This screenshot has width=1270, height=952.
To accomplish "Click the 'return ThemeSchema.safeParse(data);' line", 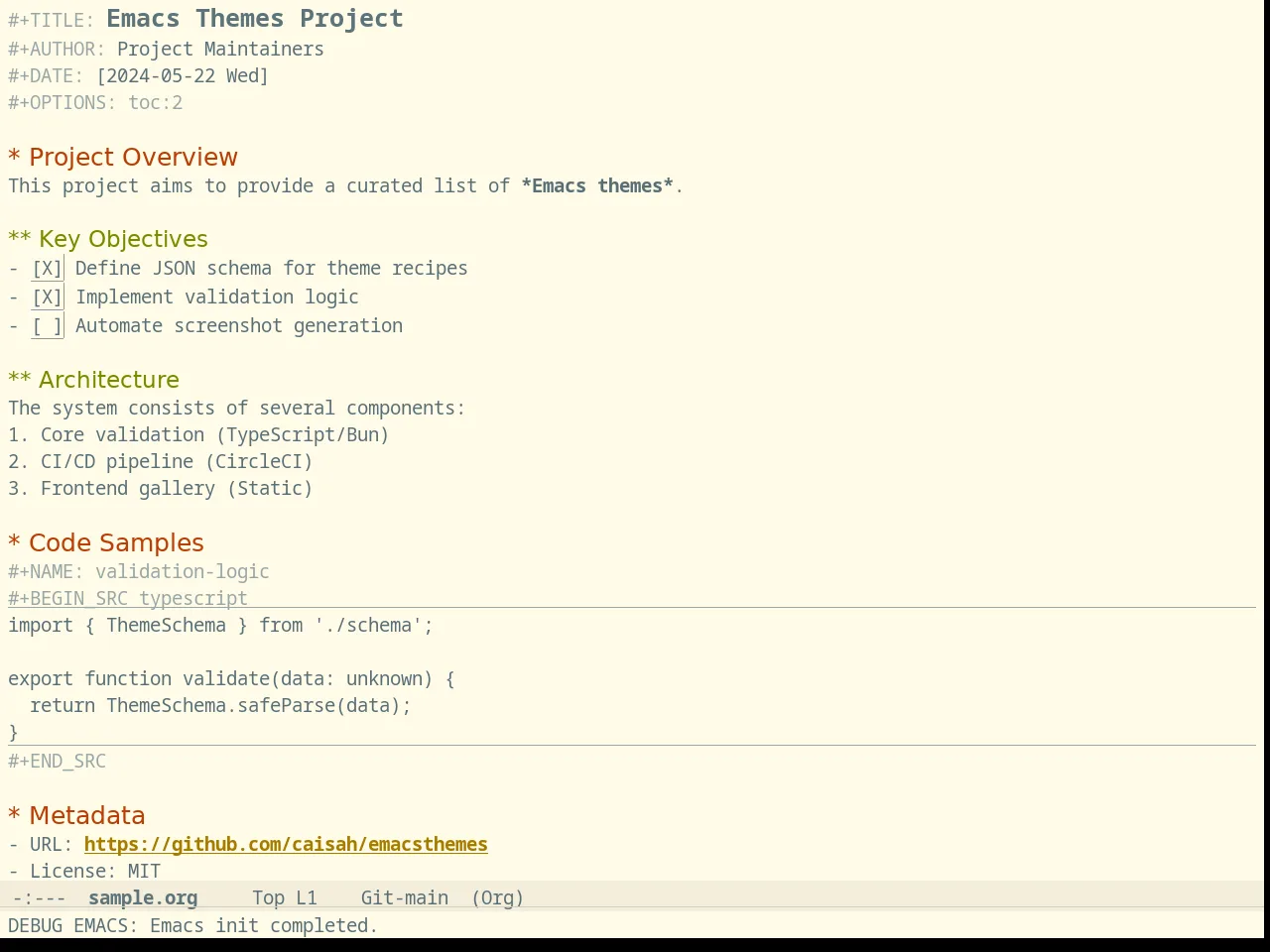I will 220,705.
